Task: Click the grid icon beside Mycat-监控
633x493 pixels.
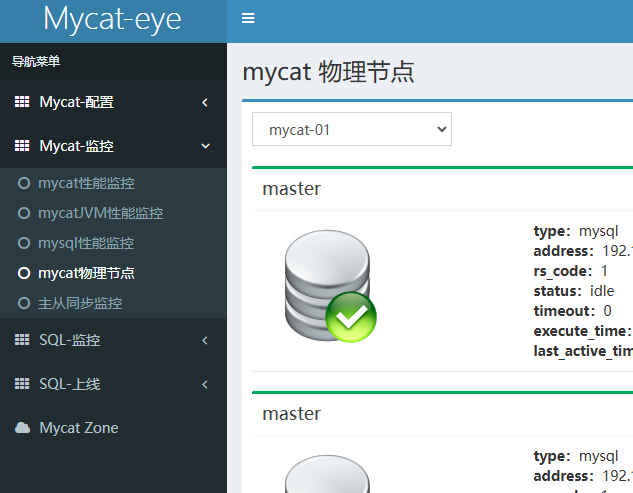Action: 22,146
